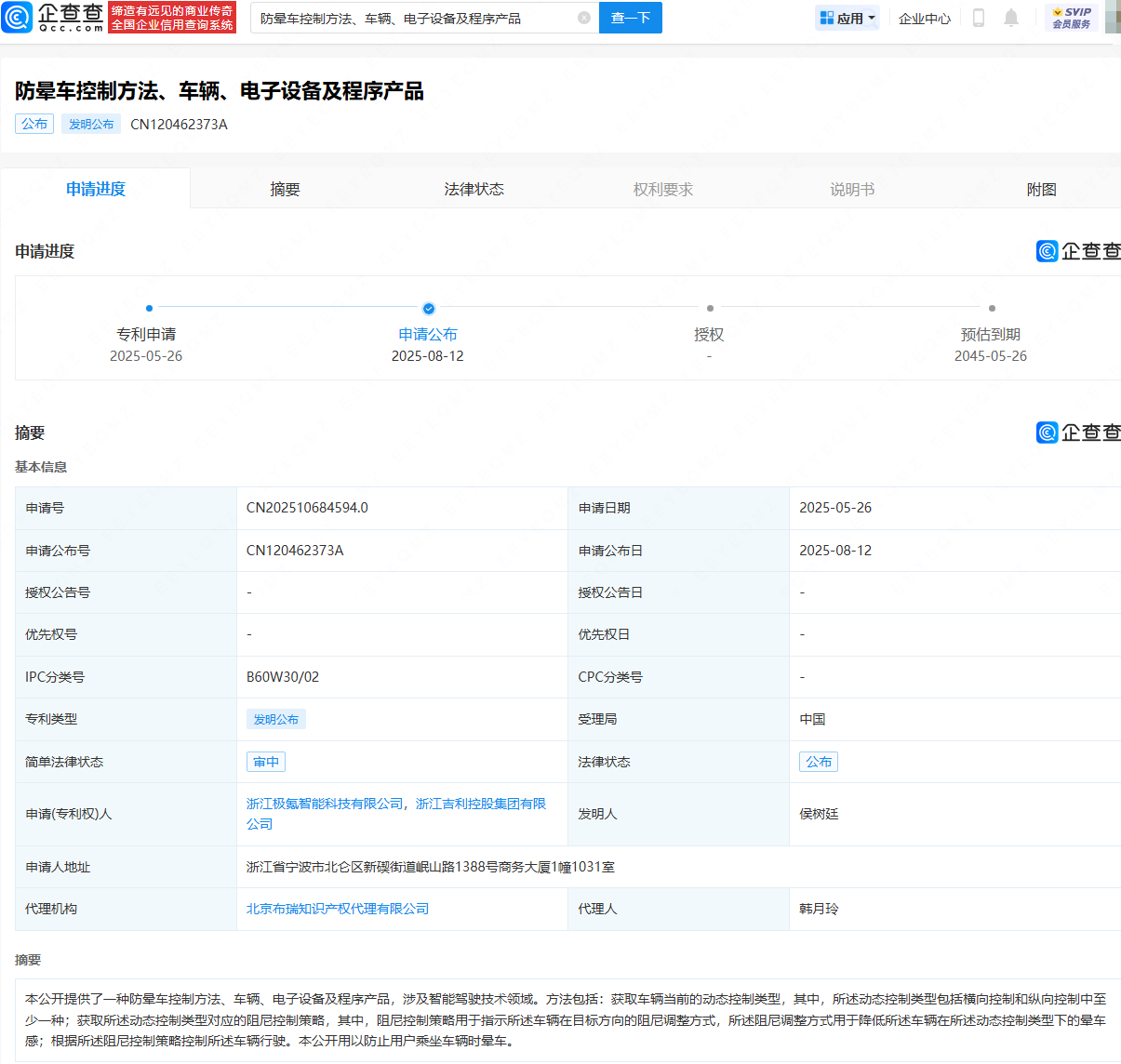Click the 申请公布 checked timeline marker
The height and width of the screenshot is (1064, 1121).
pos(428,308)
